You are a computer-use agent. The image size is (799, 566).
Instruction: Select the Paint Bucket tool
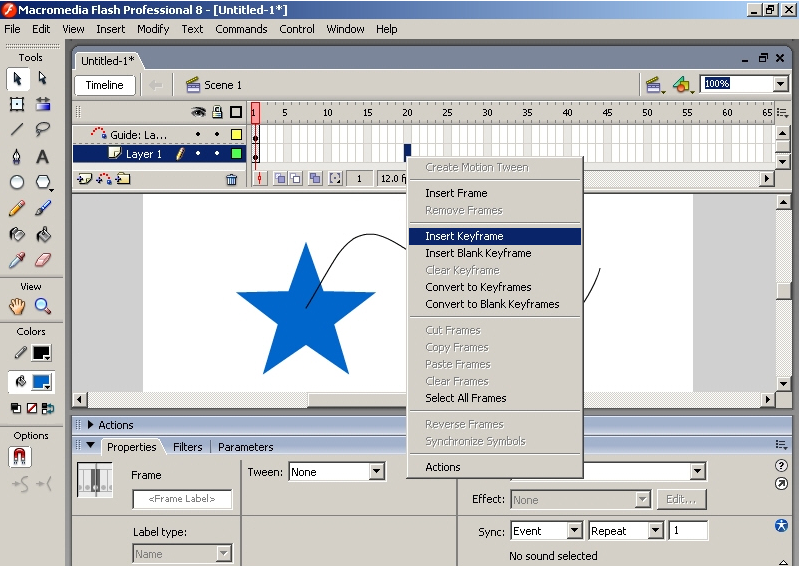[43, 234]
